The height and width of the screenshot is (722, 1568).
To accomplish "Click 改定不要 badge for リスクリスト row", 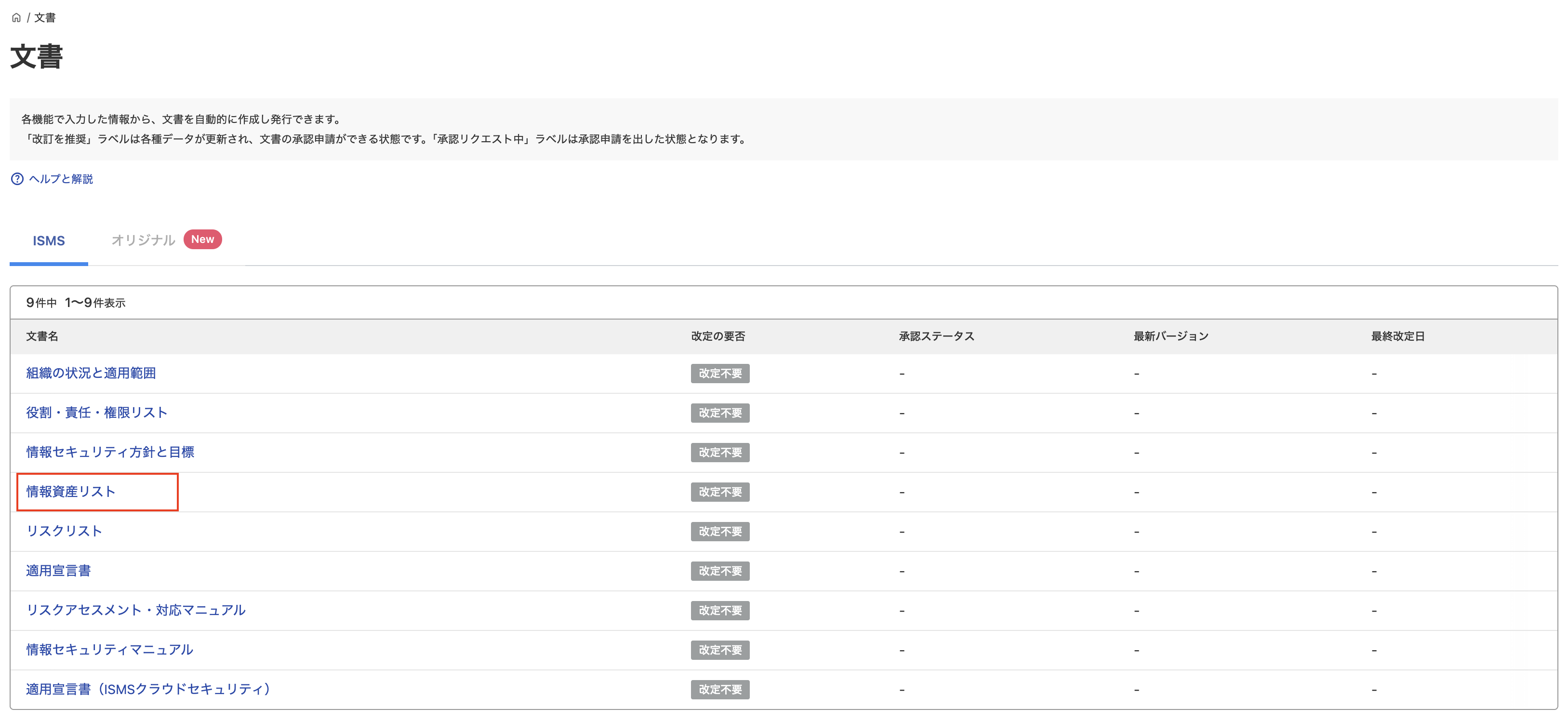I will point(719,532).
